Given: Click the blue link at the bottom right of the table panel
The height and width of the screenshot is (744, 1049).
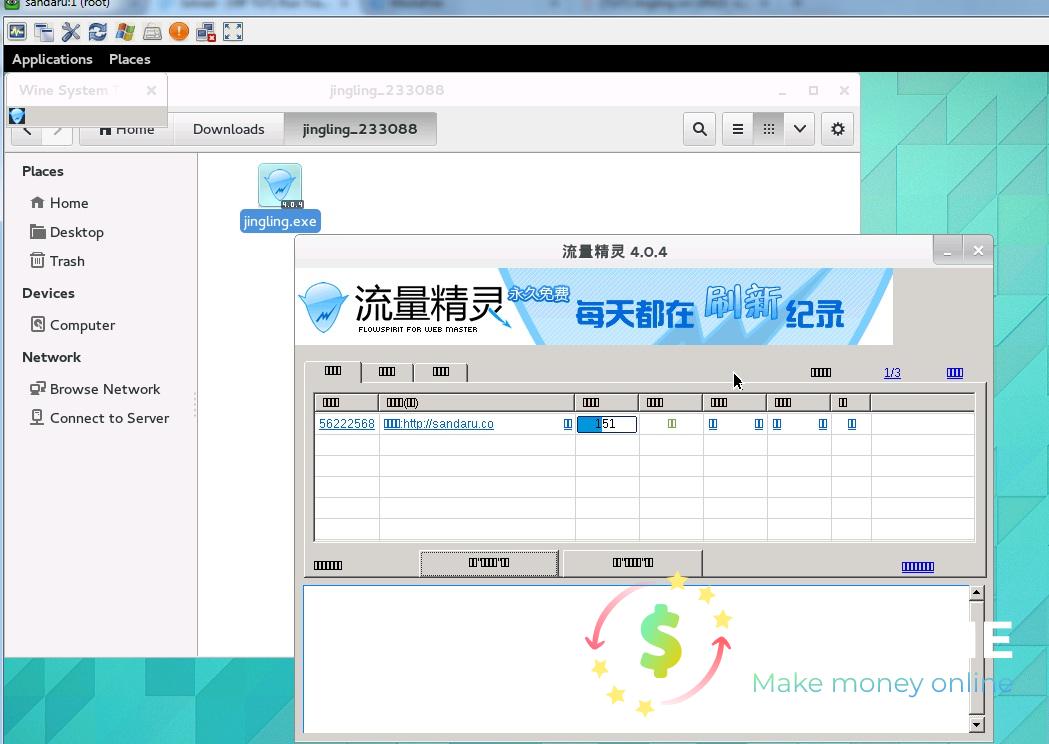Looking at the screenshot, I should pos(917,567).
